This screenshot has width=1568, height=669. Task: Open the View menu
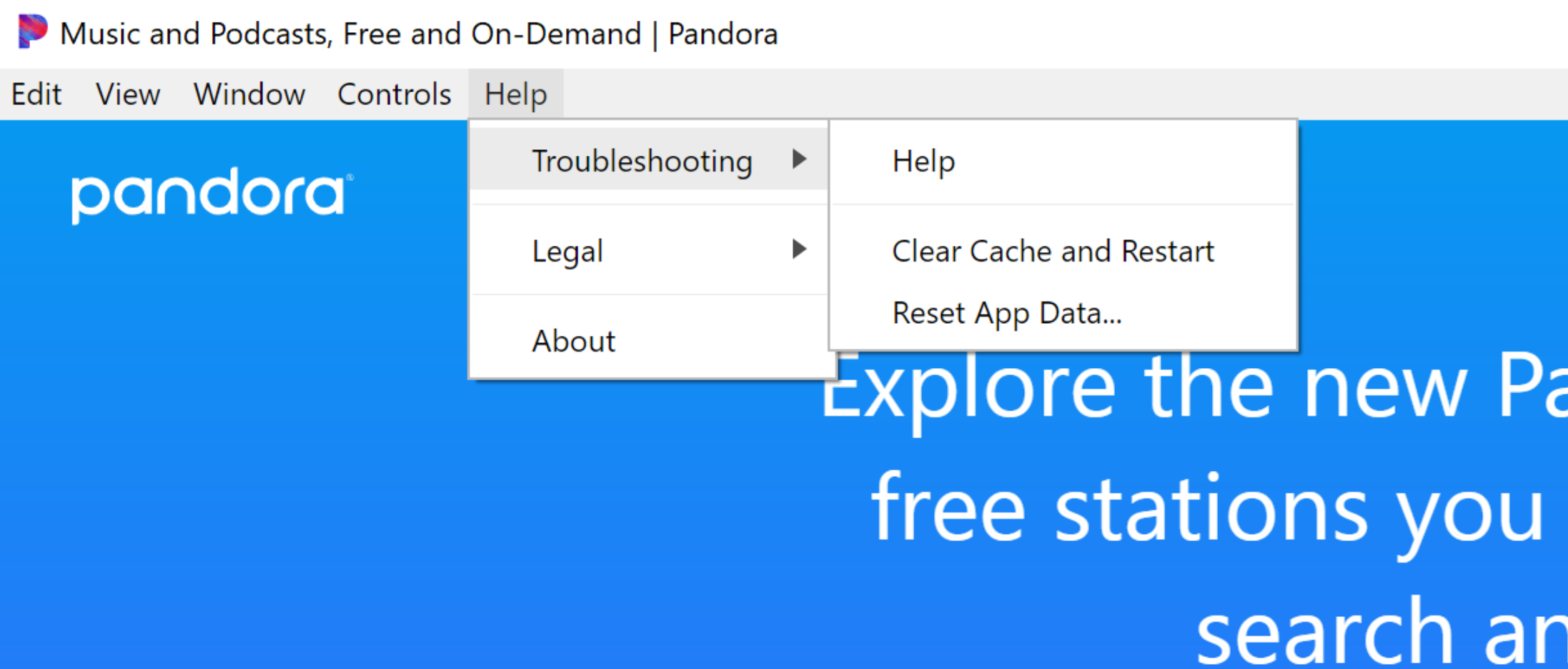click(127, 94)
